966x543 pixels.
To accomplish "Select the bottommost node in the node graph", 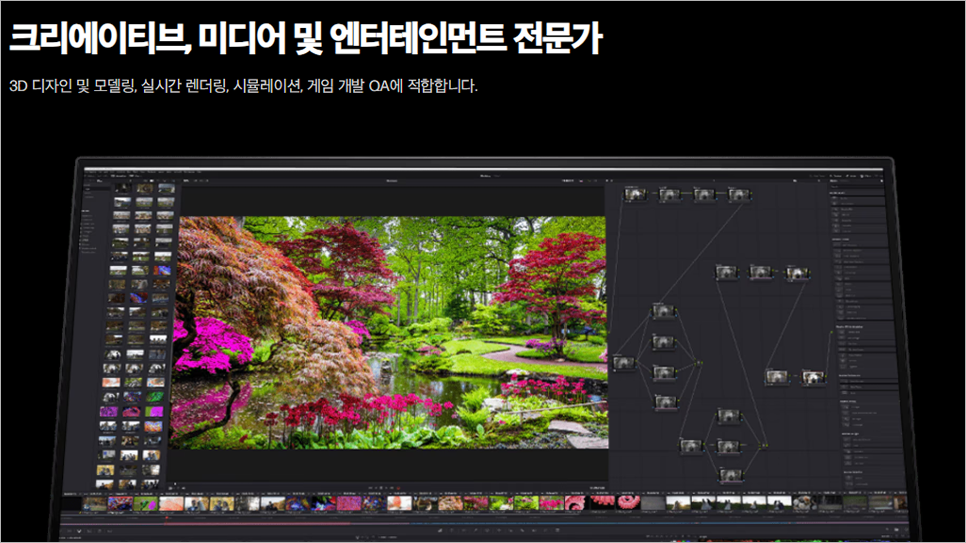I will tap(730, 475).
